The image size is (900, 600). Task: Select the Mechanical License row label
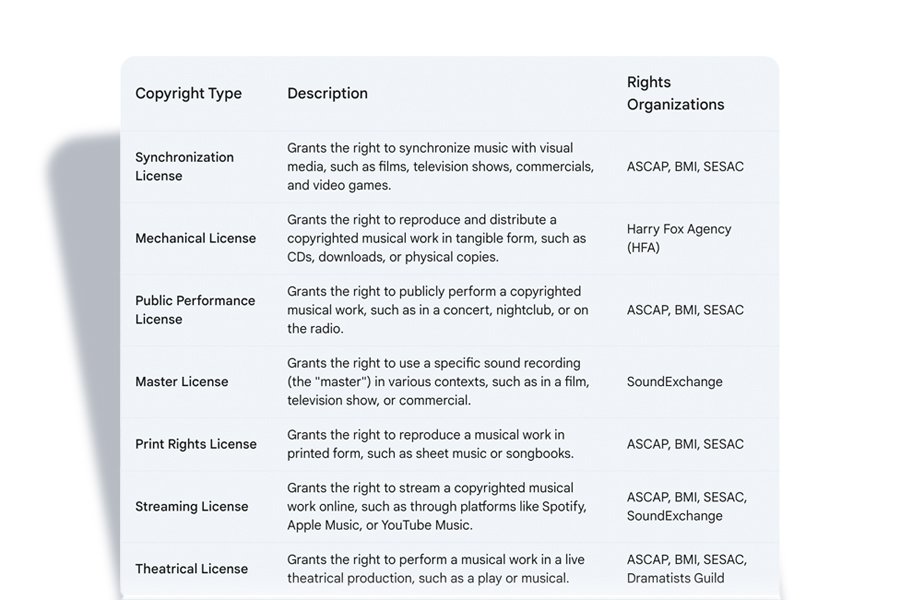[x=195, y=238]
